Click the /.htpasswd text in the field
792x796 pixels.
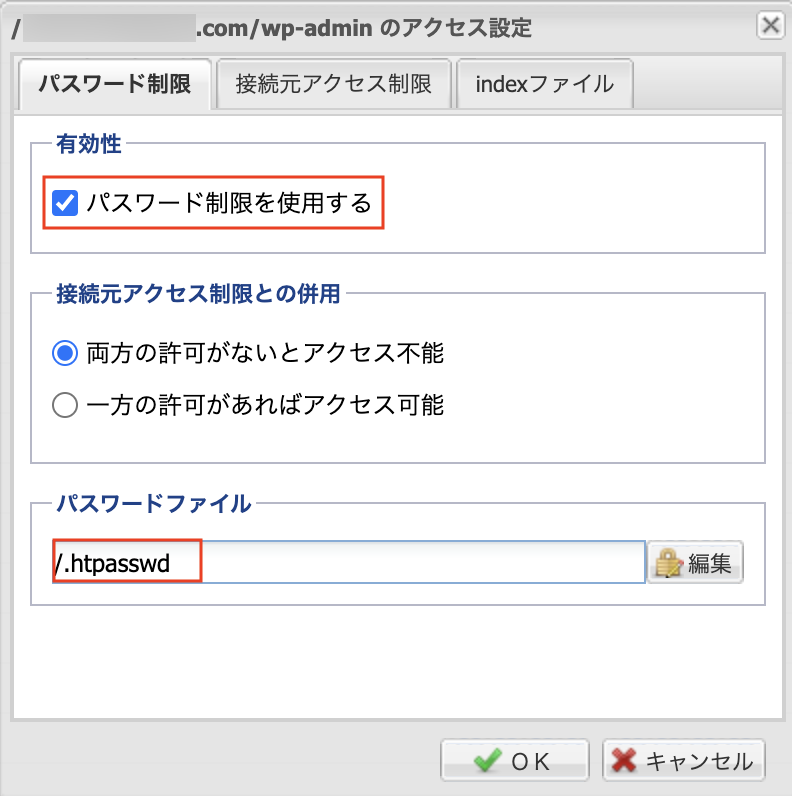coord(113,564)
